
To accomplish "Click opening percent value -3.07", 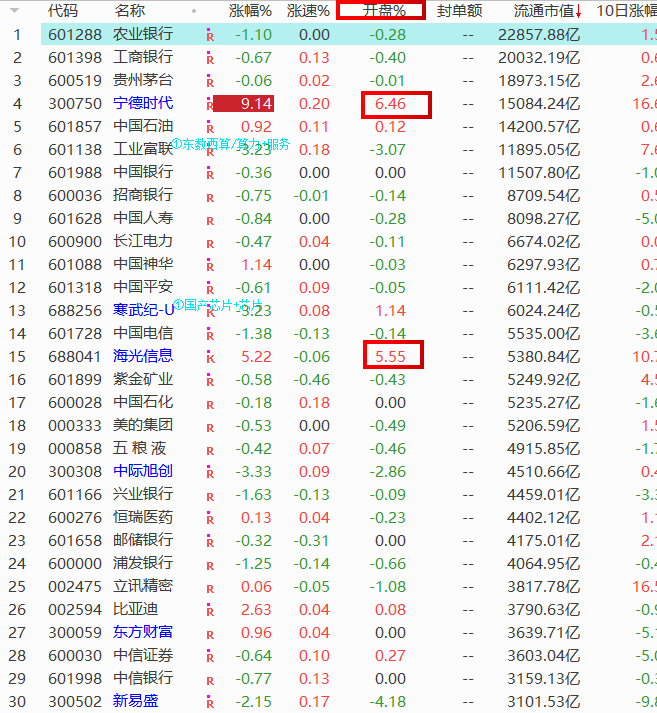I will click(387, 150).
